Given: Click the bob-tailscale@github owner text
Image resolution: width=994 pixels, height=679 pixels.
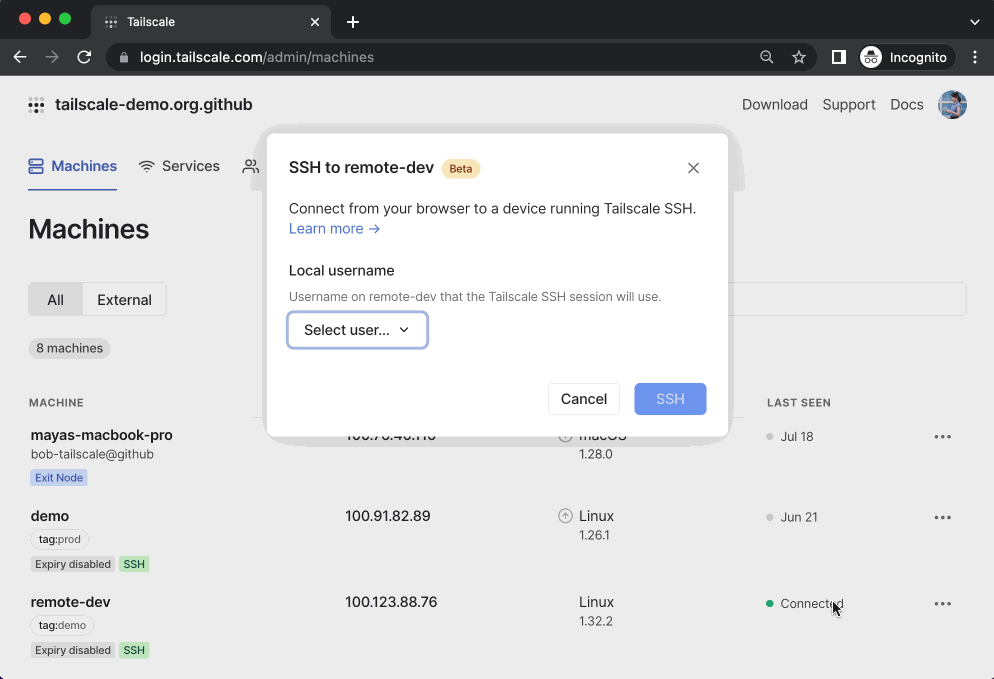Looking at the screenshot, I should point(93,455).
